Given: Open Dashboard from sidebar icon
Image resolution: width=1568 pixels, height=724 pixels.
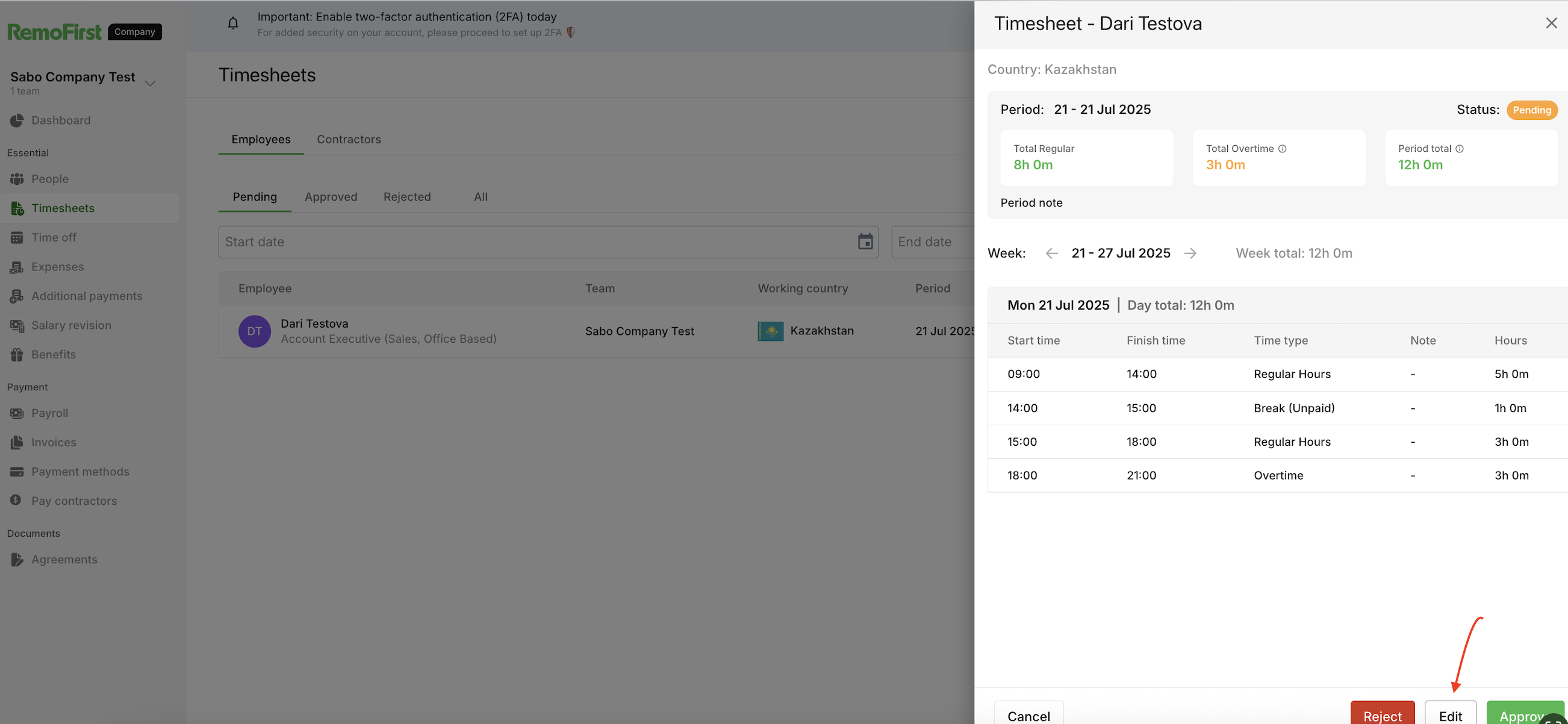Looking at the screenshot, I should pyautogui.click(x=16, y=120).
